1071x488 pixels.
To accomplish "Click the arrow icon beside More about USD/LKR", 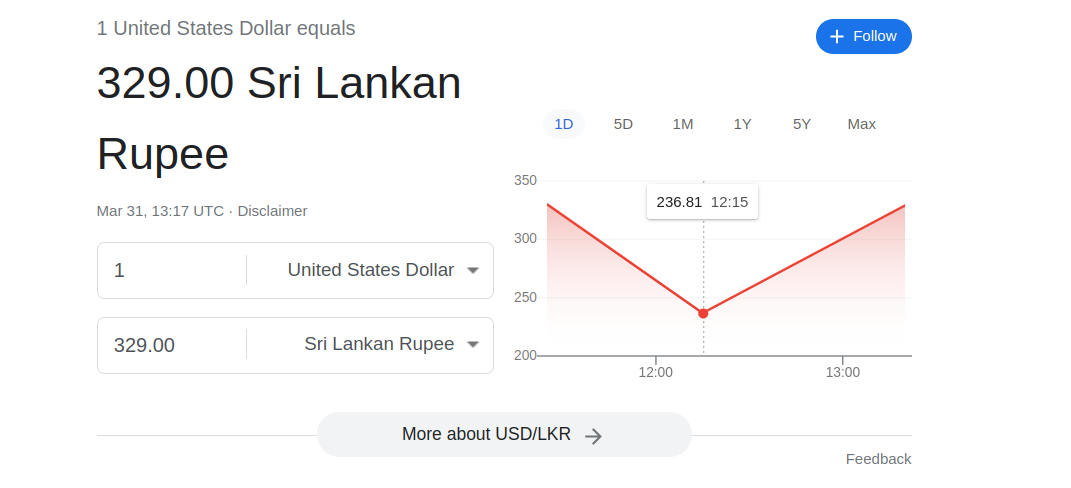I will (x=594, y=436).
